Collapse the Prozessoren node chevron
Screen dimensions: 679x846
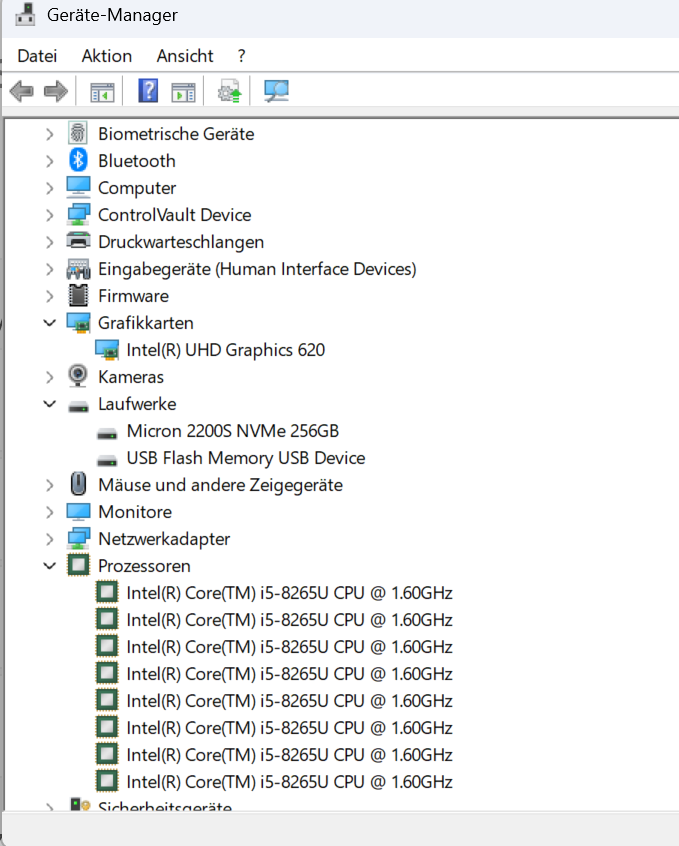(50, 565)
